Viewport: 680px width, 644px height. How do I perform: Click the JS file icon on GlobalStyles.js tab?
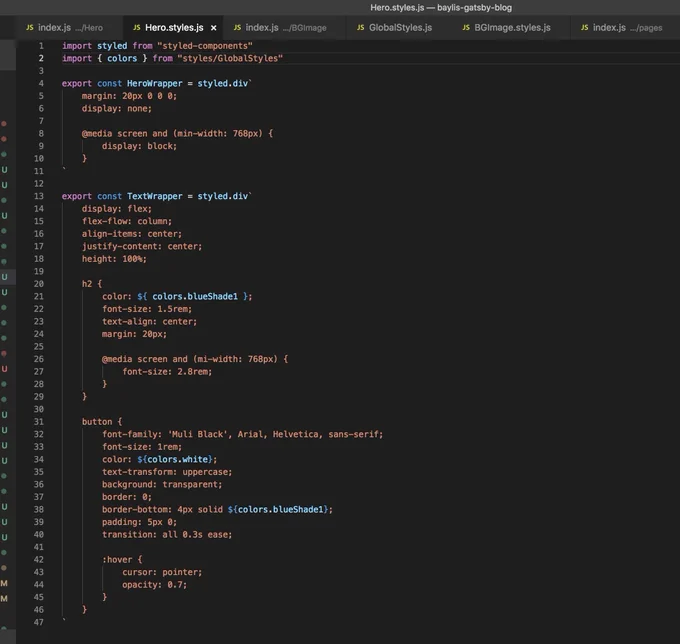pos(360,28)
